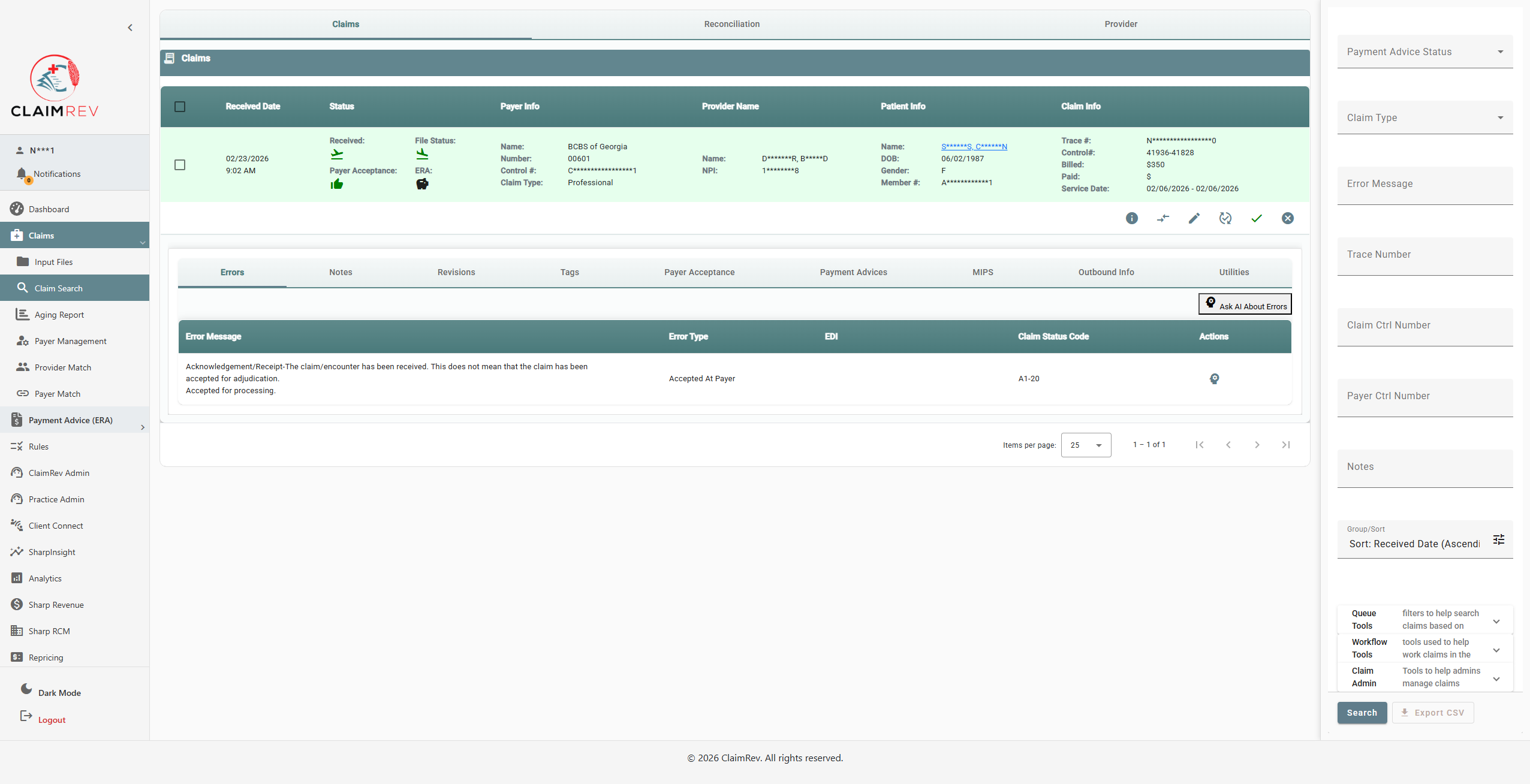1530x784 pixels.
Task: Open the Payer Acceptance tab
Action: [699, 272]
